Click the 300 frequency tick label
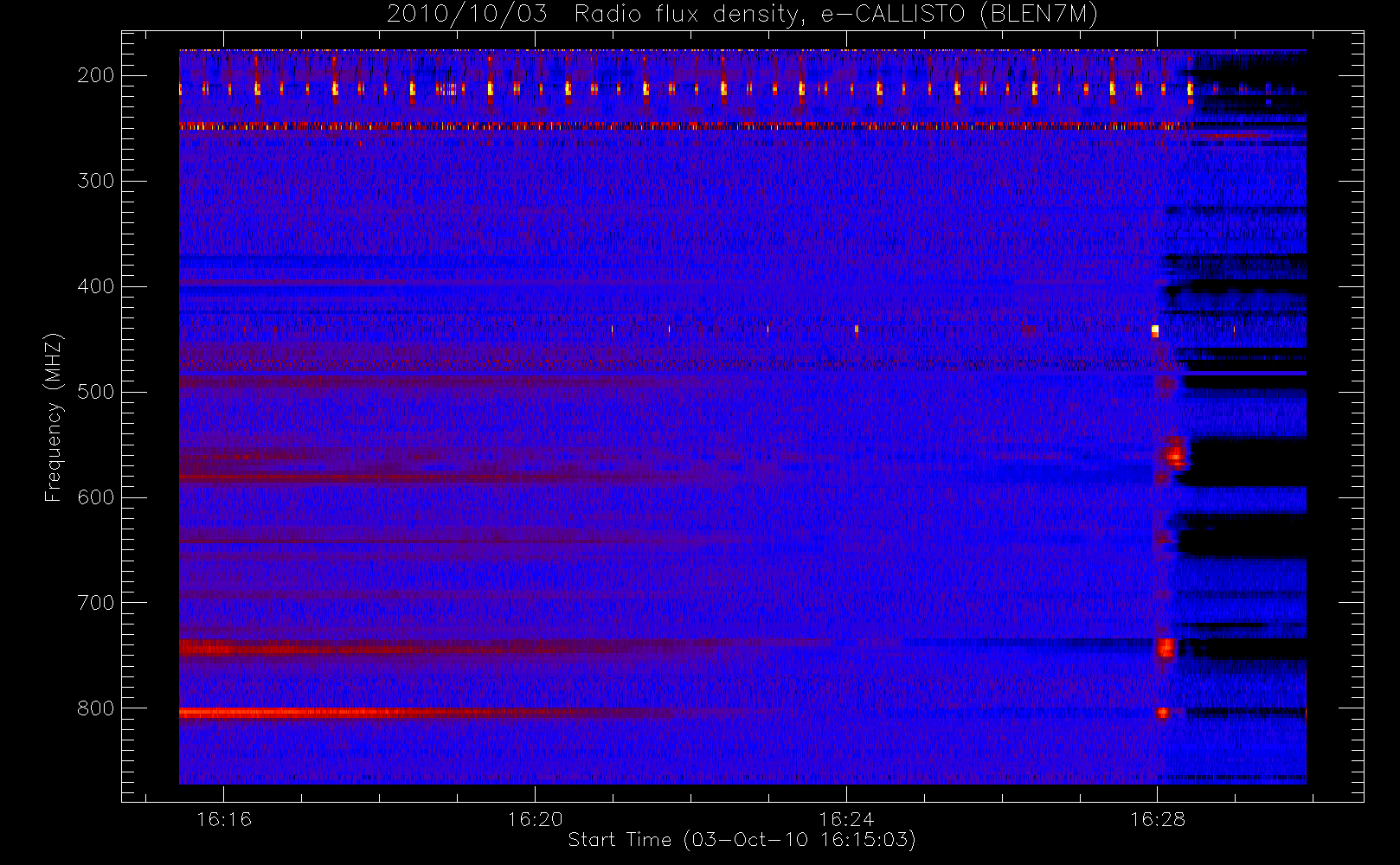 [96, 181]
